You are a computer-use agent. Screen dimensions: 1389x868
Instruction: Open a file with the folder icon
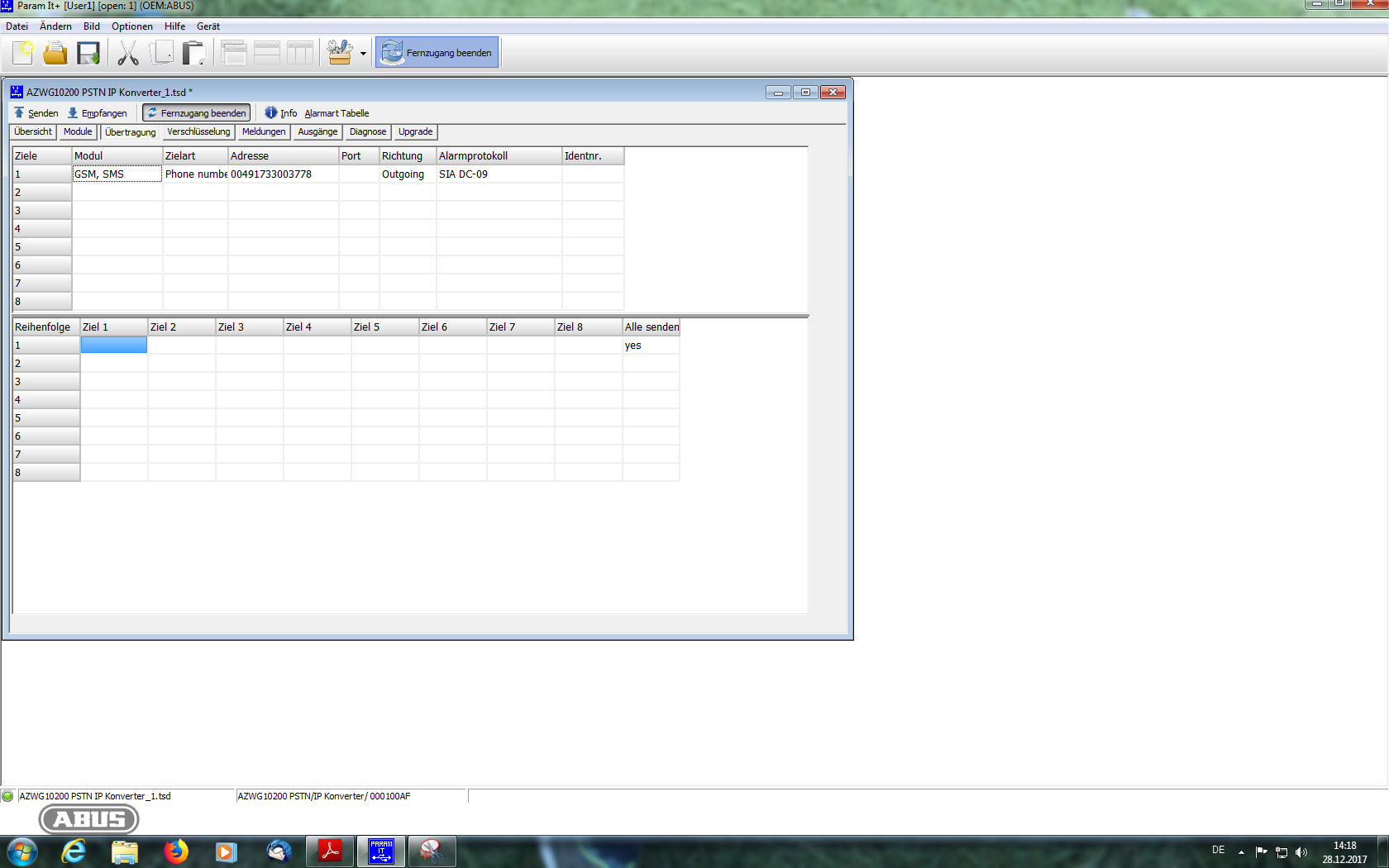55,53
